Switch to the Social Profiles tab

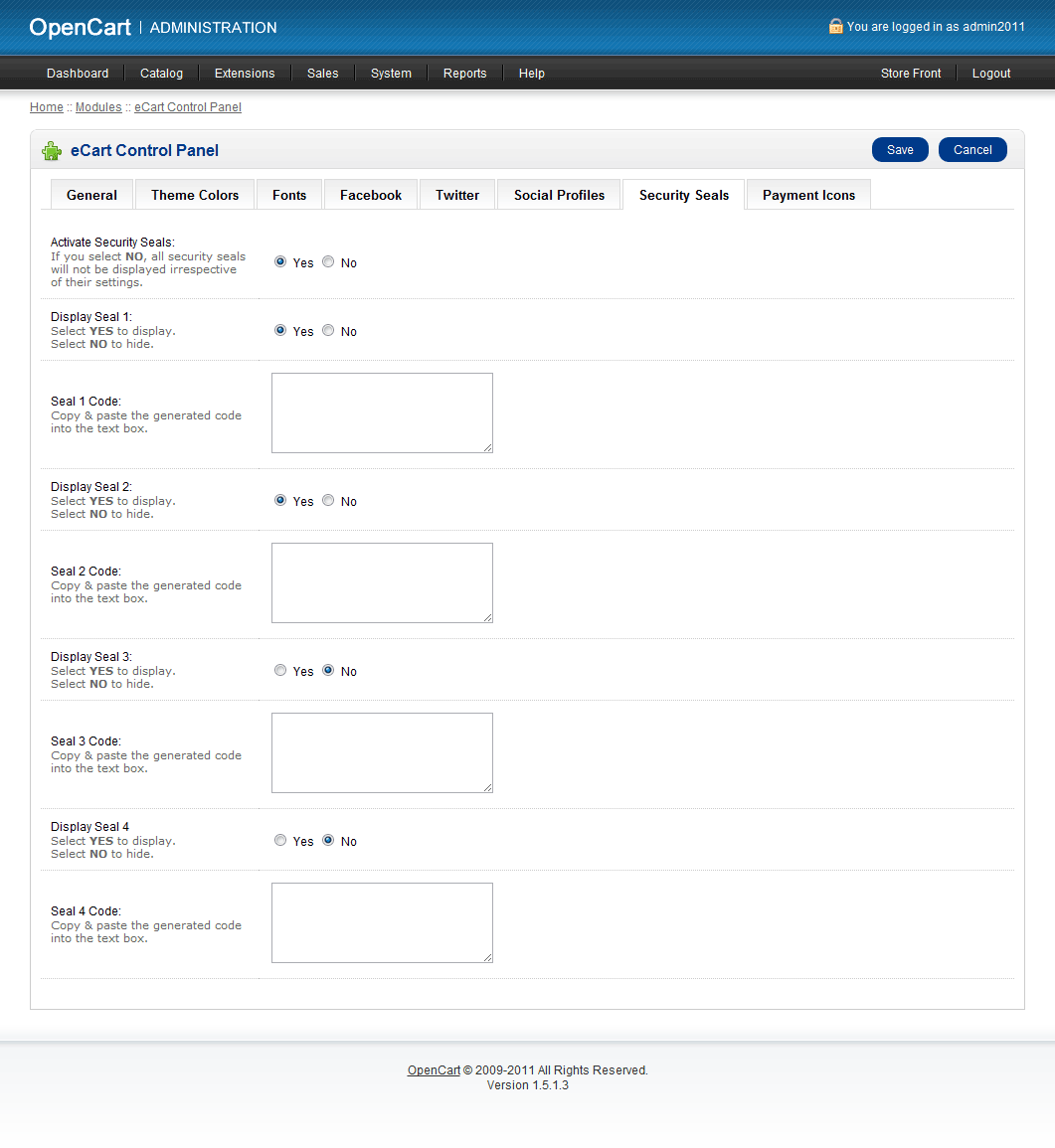pos(559,195)
